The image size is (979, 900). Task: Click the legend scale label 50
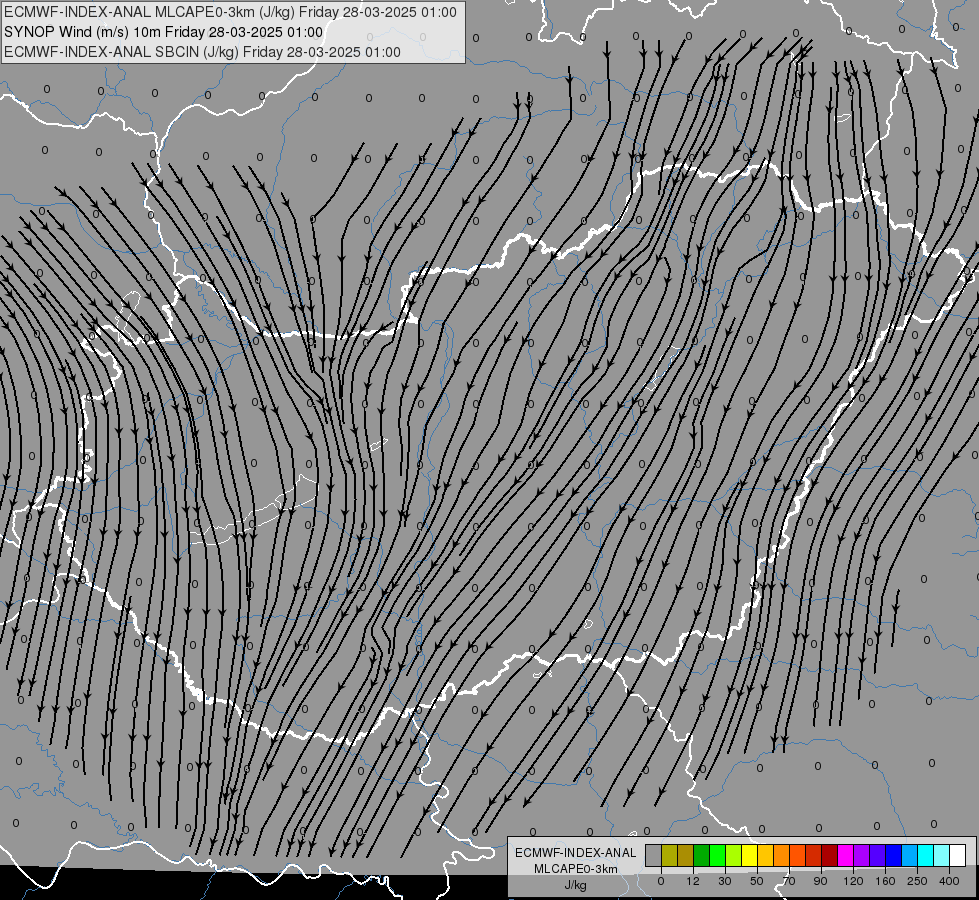757,881
